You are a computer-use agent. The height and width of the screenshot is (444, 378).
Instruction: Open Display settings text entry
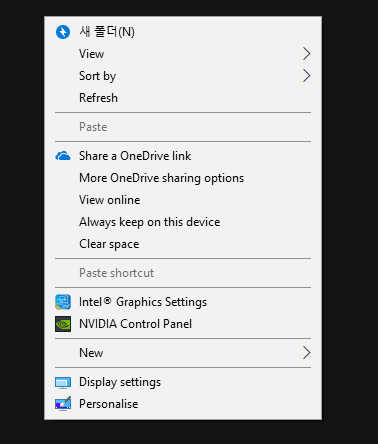[x=120, y=382]
